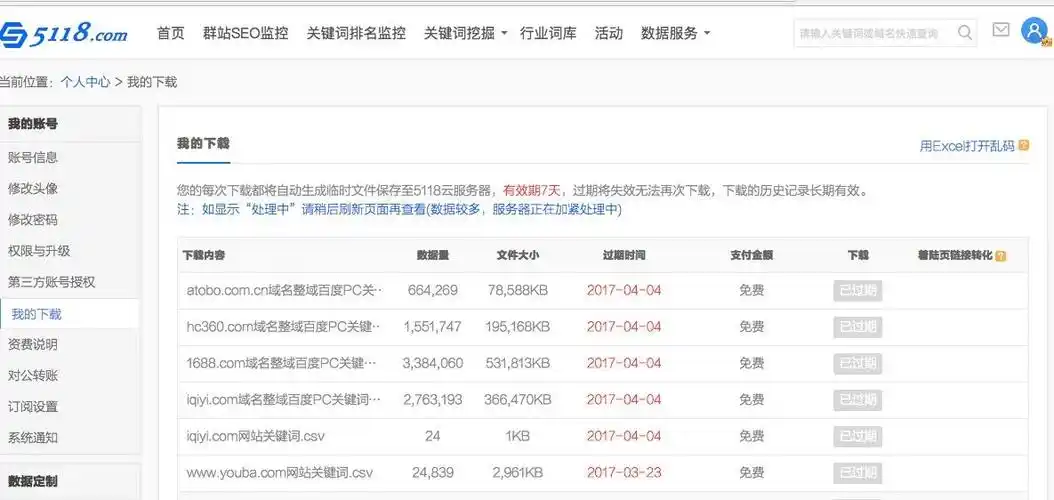Click atobo.com.cn域名整域 download name

pos(284,290)
